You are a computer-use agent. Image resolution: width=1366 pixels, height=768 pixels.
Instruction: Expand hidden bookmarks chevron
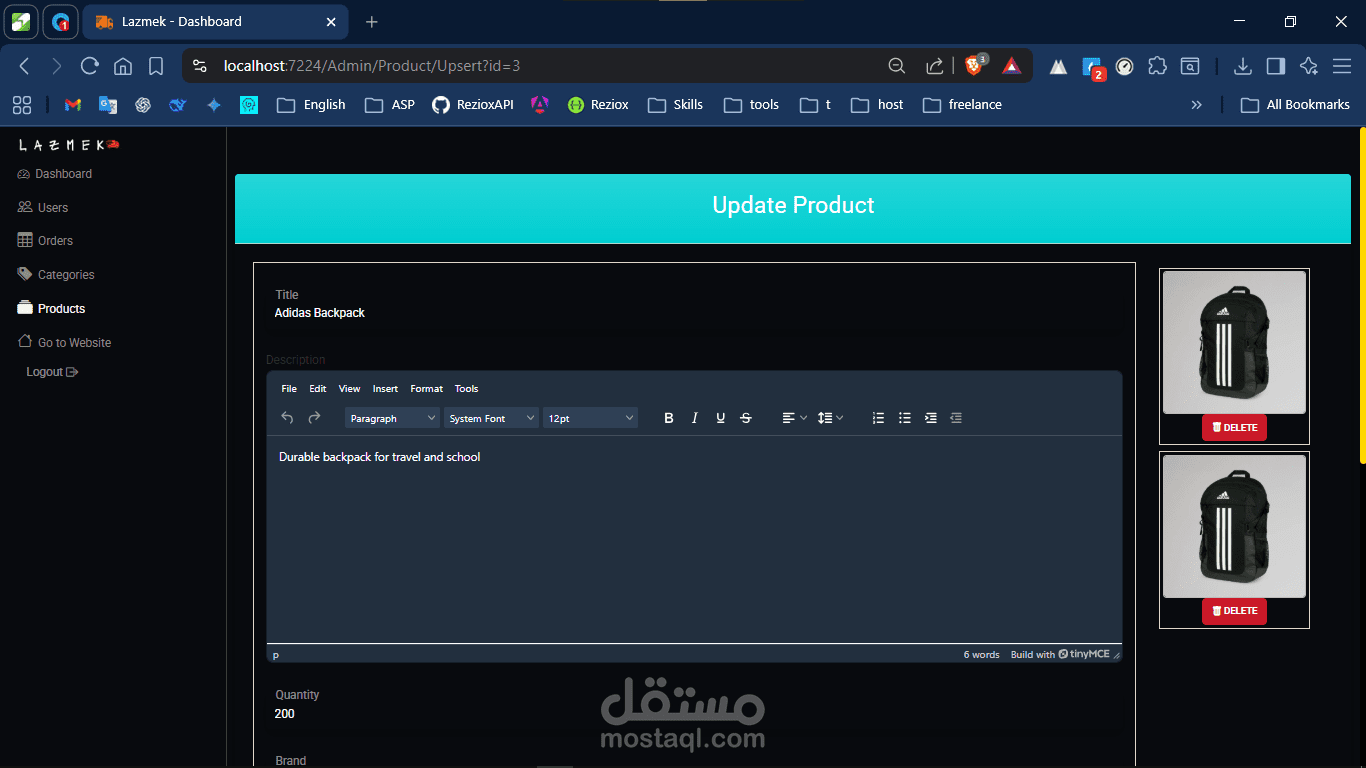click(x=1196, y=105)
